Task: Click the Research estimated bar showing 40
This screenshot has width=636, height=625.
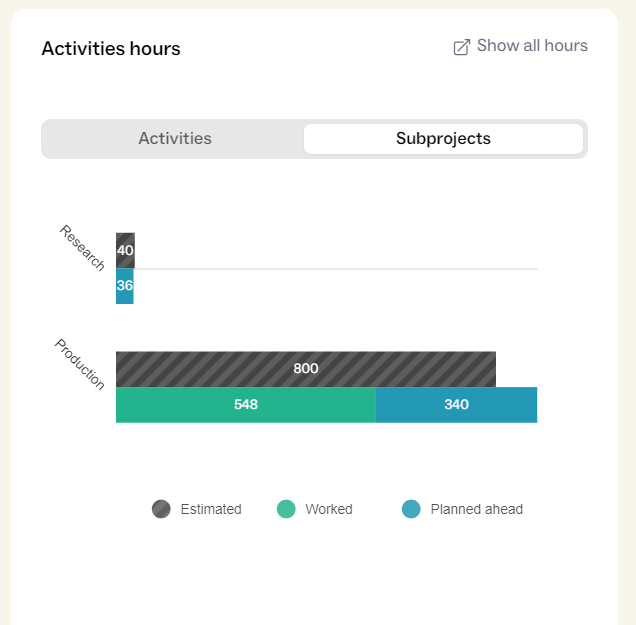Action: [125, 251]
